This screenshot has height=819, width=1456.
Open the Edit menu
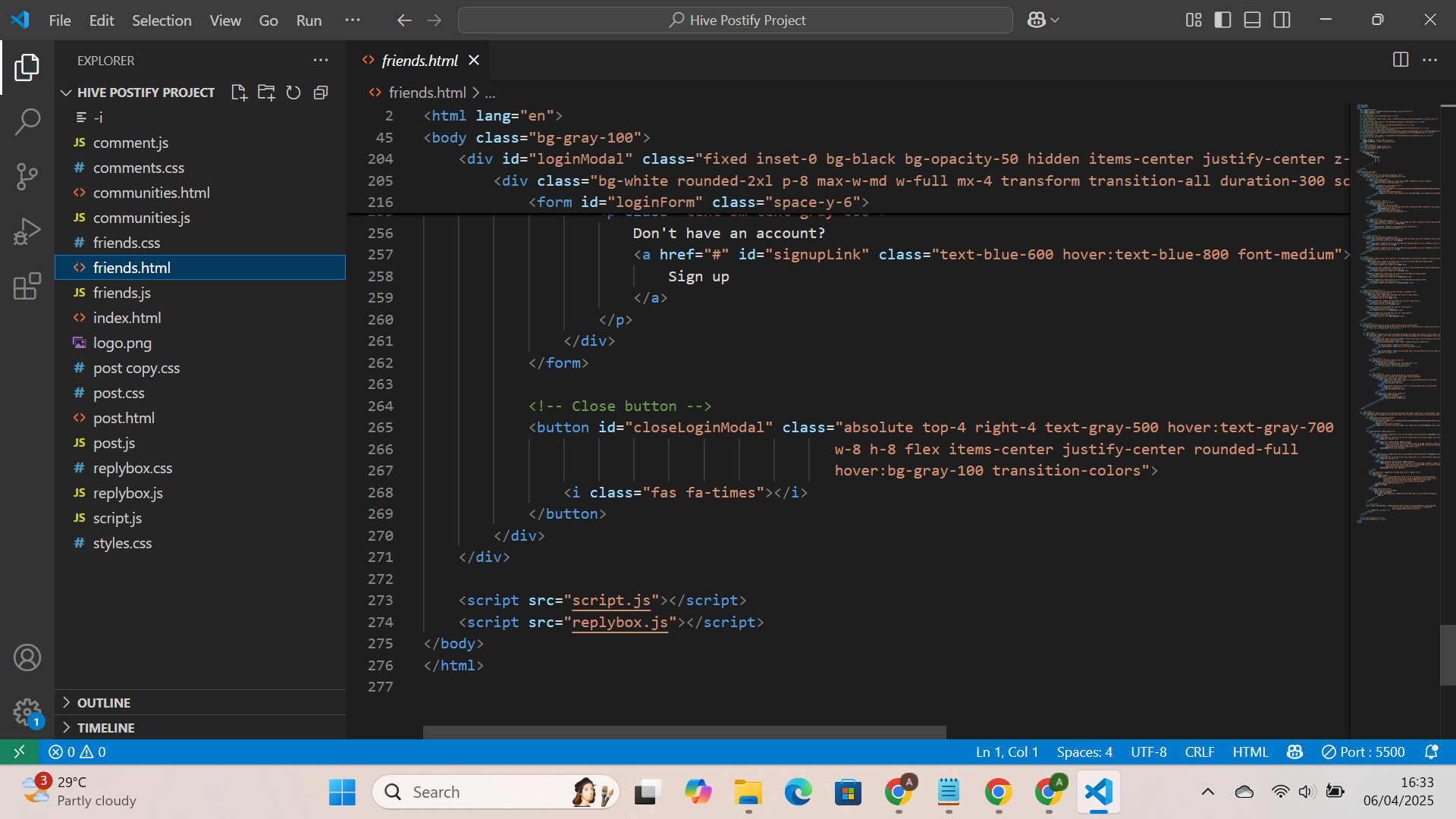point(102,20)
